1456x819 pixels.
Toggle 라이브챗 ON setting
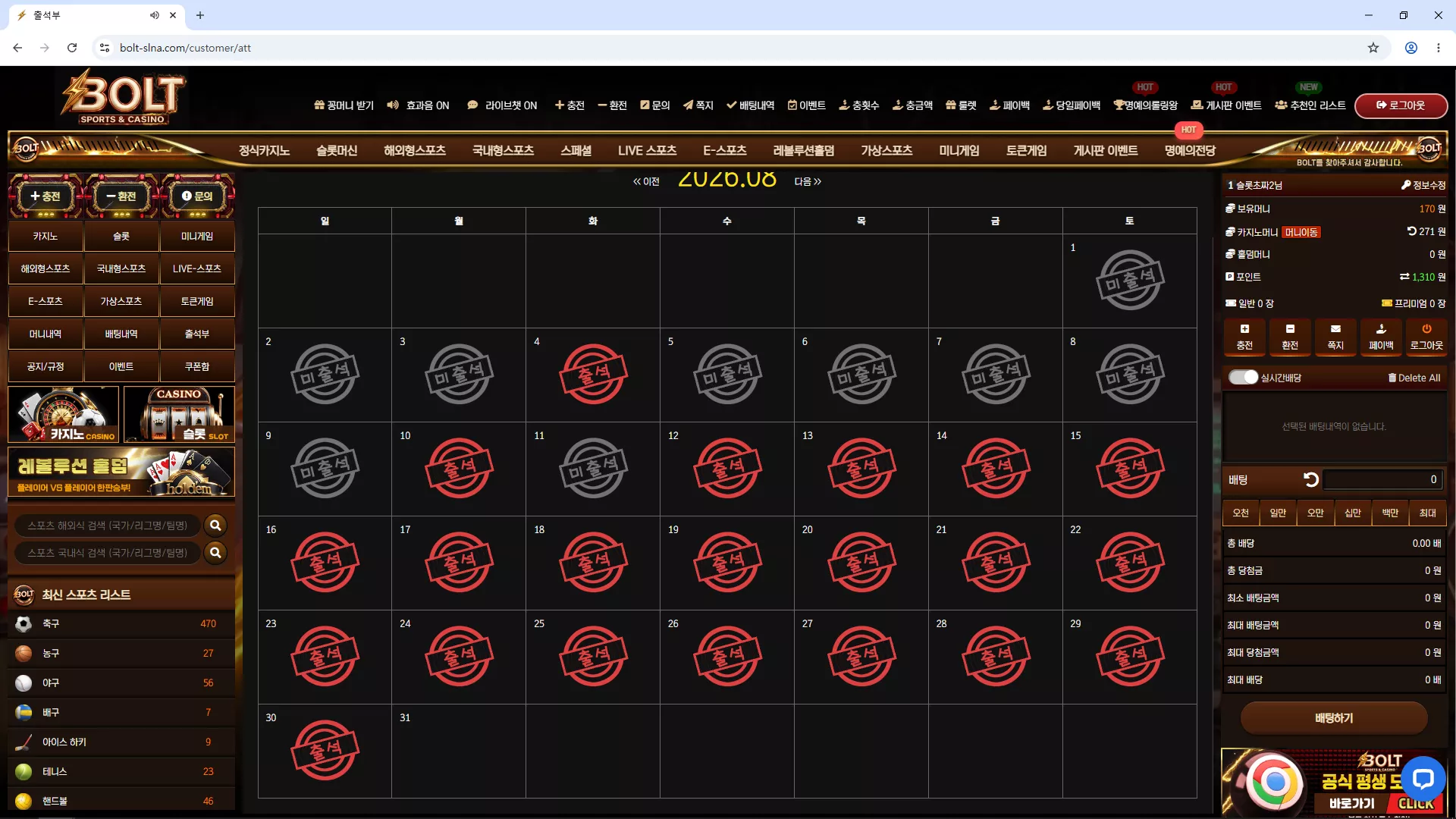[502, 105]
